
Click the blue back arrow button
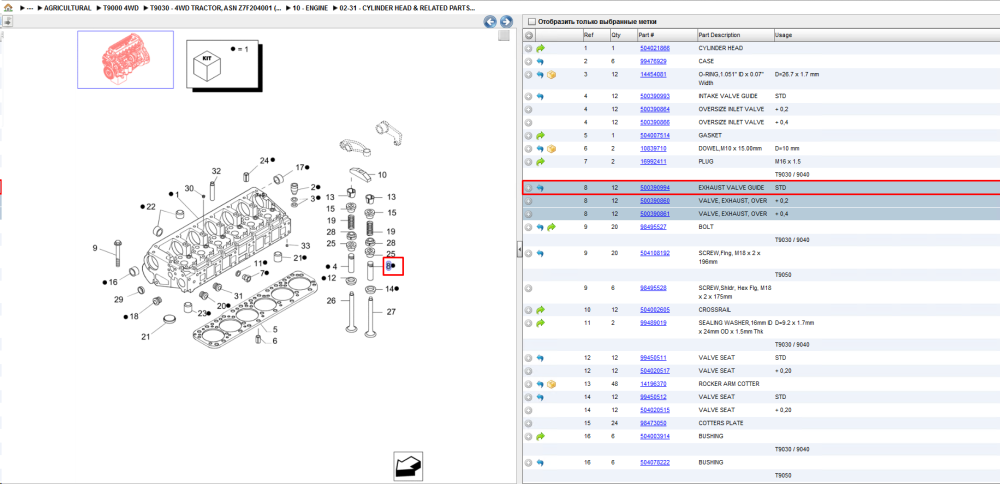(490, 22)
